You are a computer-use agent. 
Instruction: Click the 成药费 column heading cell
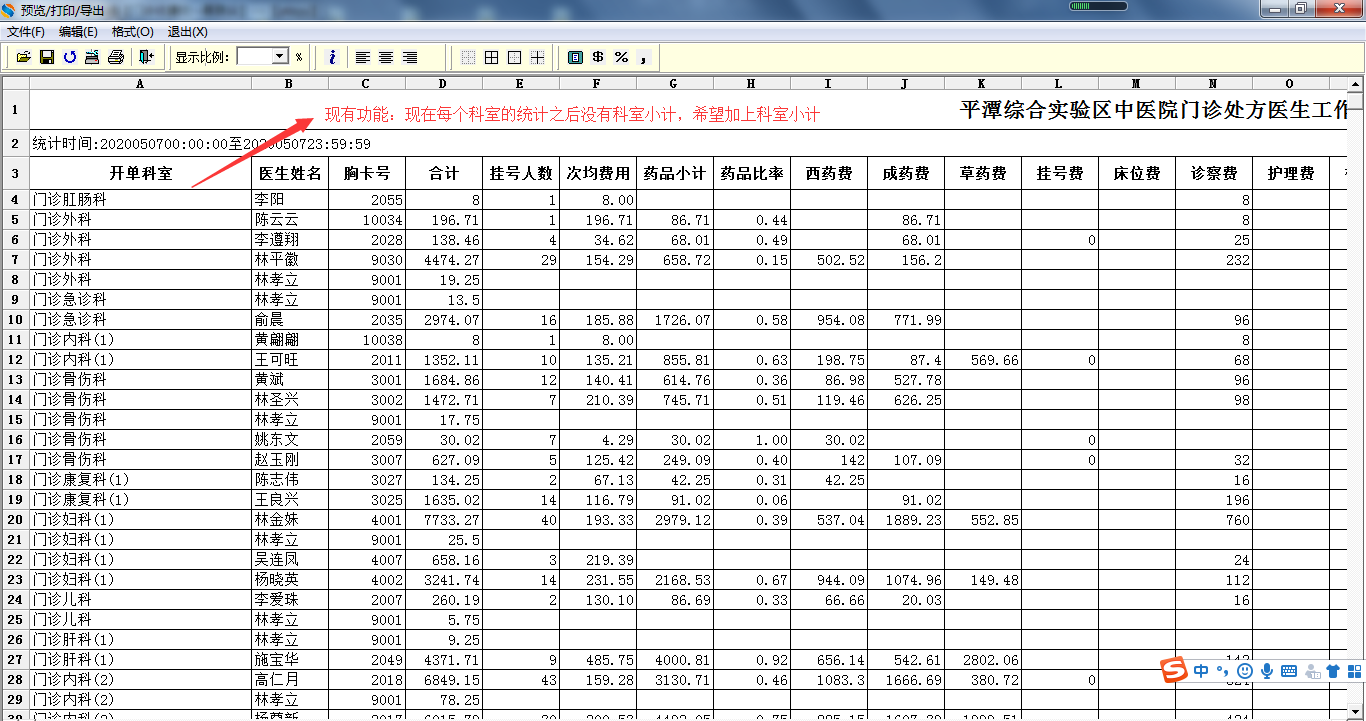click(x=906, y=174)
